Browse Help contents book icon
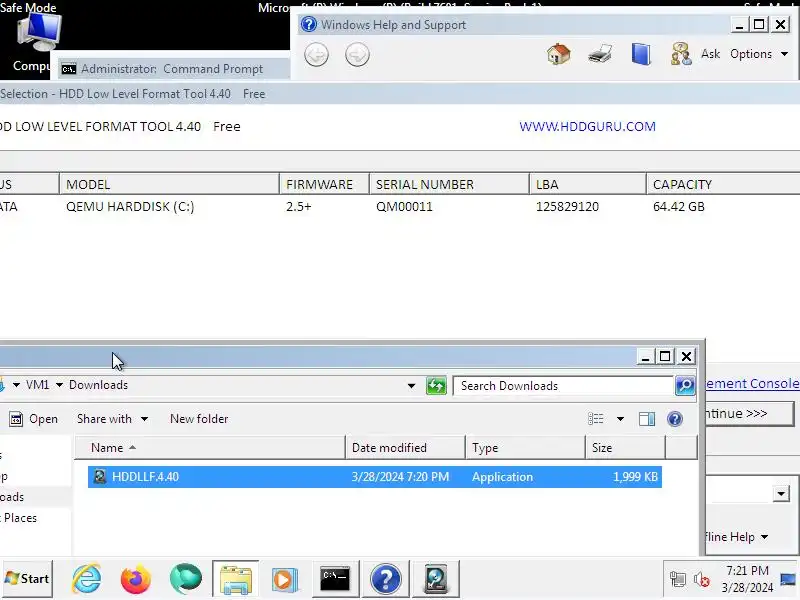This screenshot has height=600, width=800. coord(641,54)
